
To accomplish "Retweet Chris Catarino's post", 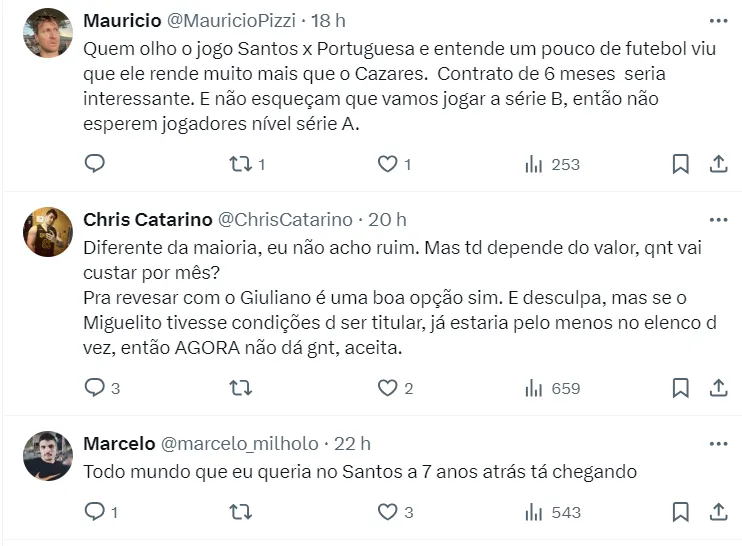I will pos(241,388).
